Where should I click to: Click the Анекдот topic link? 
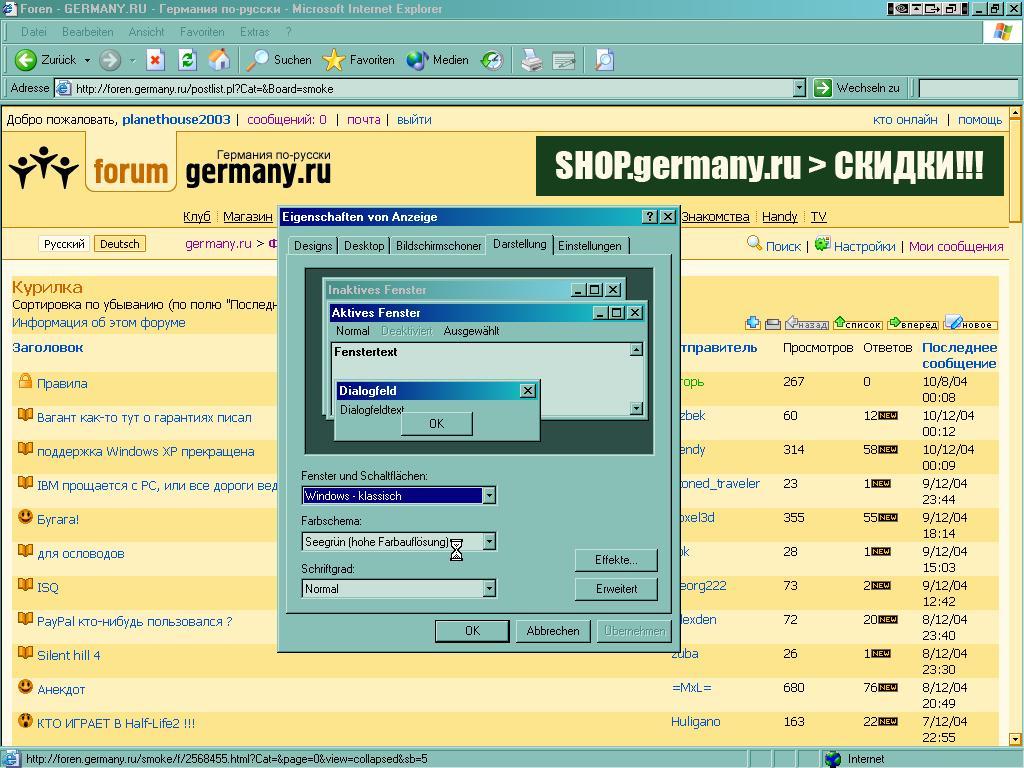point(61,689)
